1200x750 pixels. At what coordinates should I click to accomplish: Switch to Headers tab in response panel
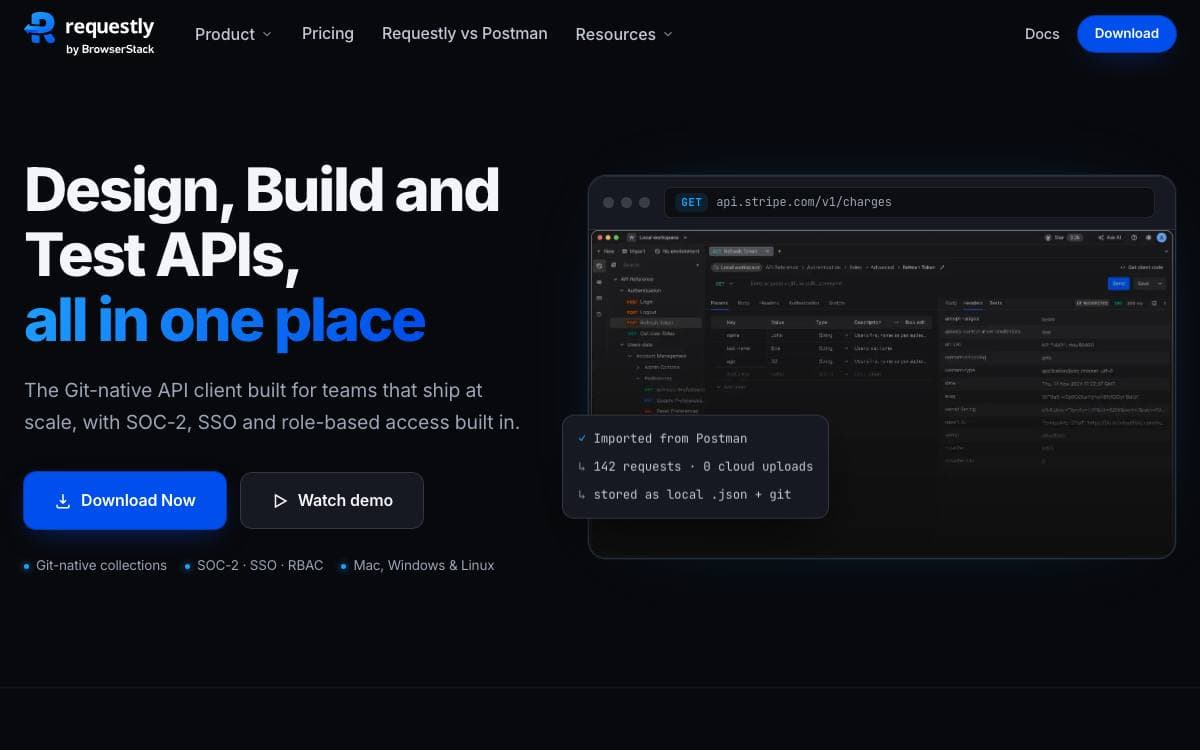pos(973,302)
